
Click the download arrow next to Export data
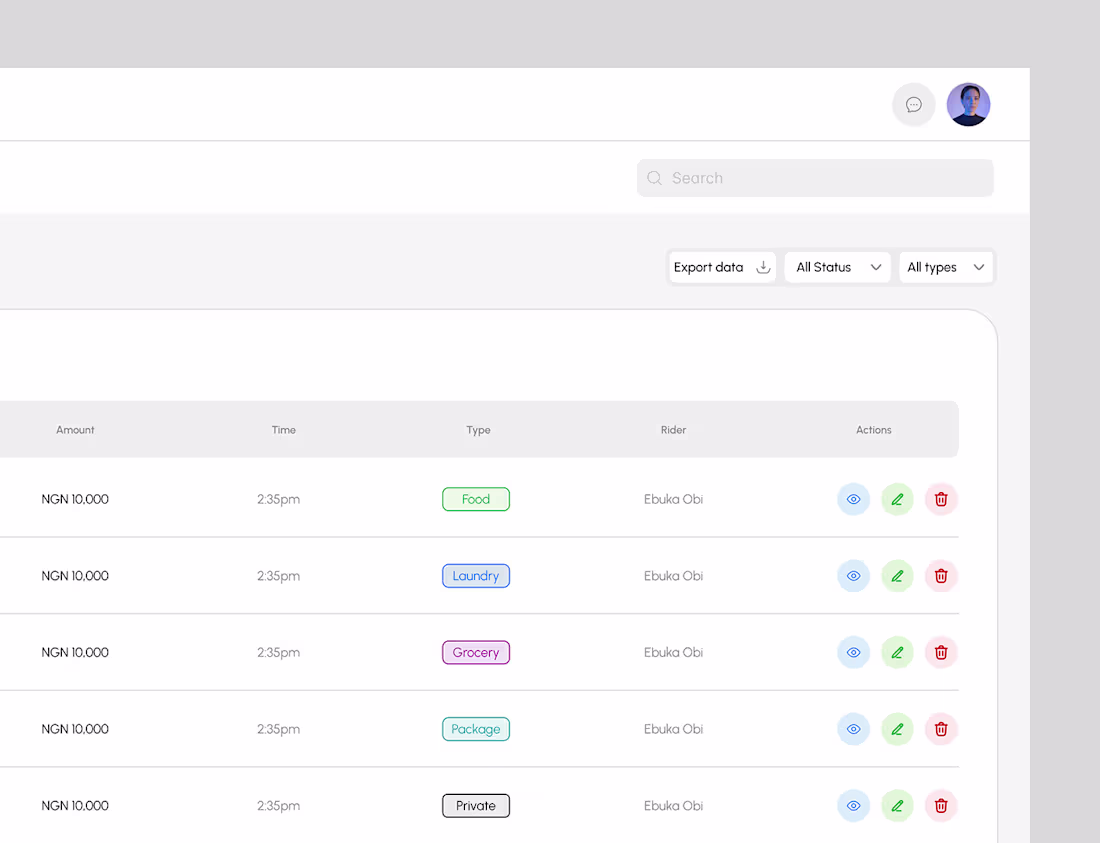point(762,267)
